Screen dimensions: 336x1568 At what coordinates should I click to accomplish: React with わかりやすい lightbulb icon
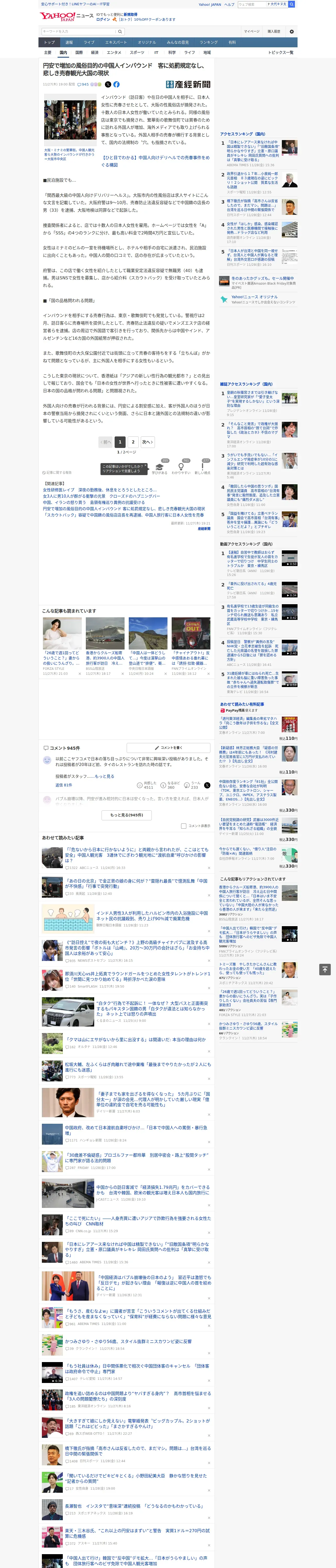click(x=181, y=467)
